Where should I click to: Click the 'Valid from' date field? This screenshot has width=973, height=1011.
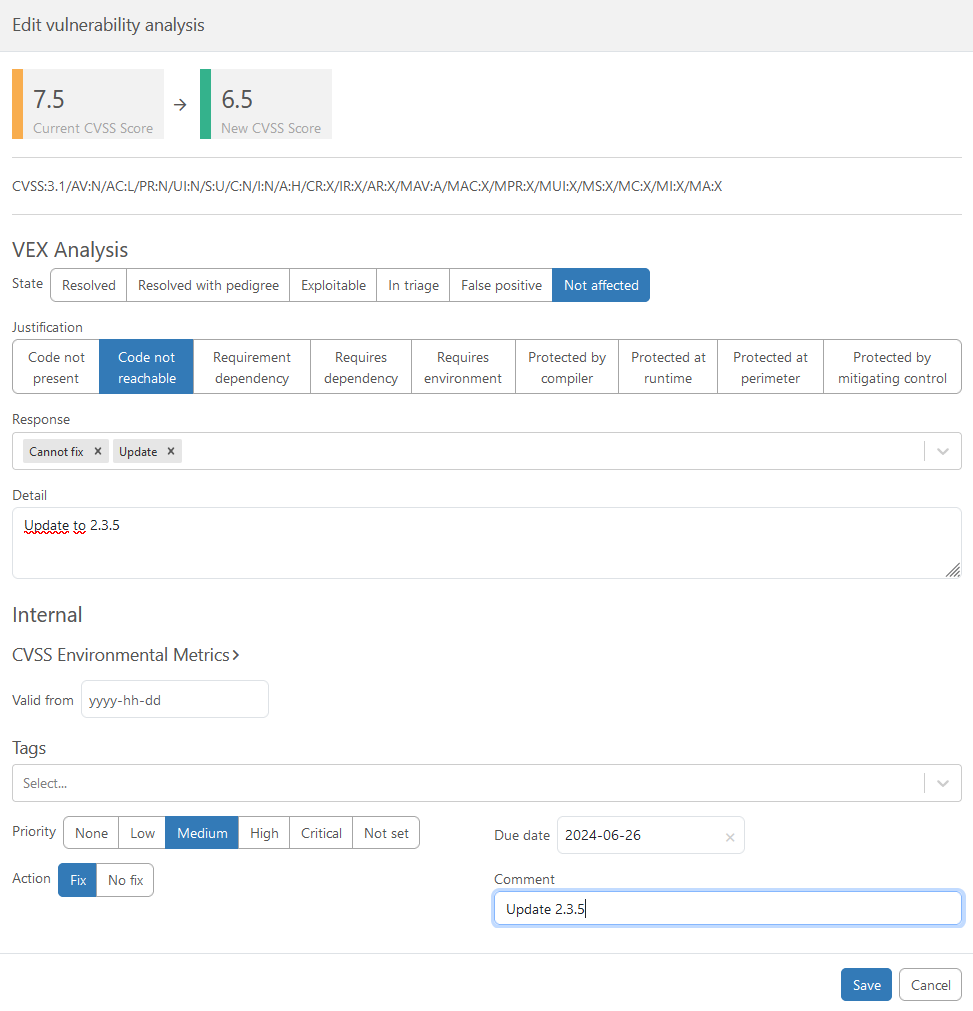pos(174,700)
